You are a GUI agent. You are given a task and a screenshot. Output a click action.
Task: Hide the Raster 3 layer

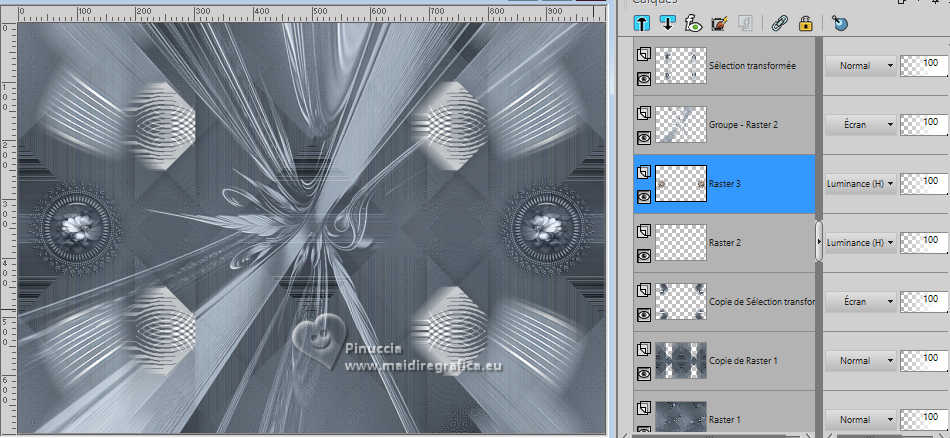644,197
